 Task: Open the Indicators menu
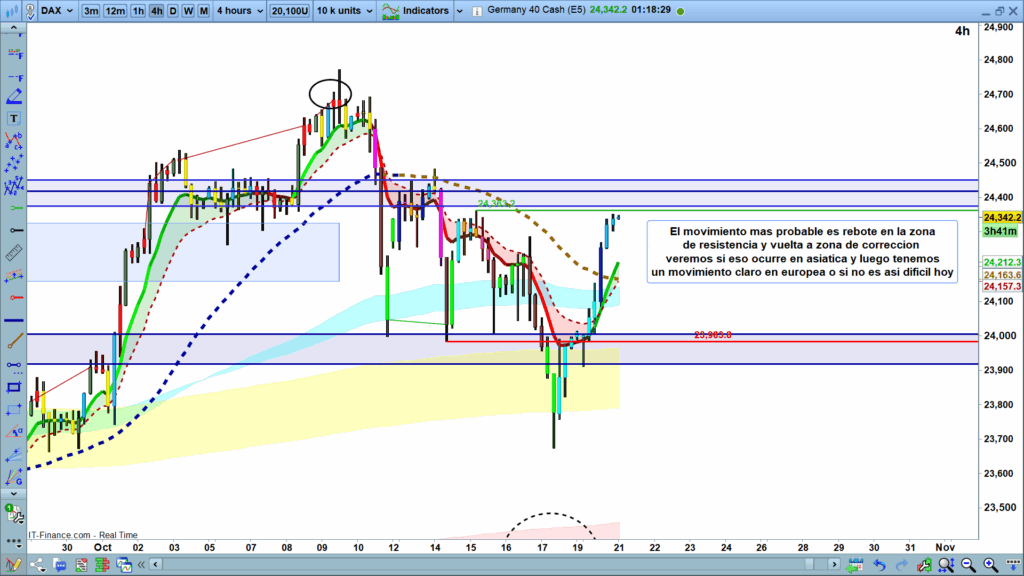point(424,11)
